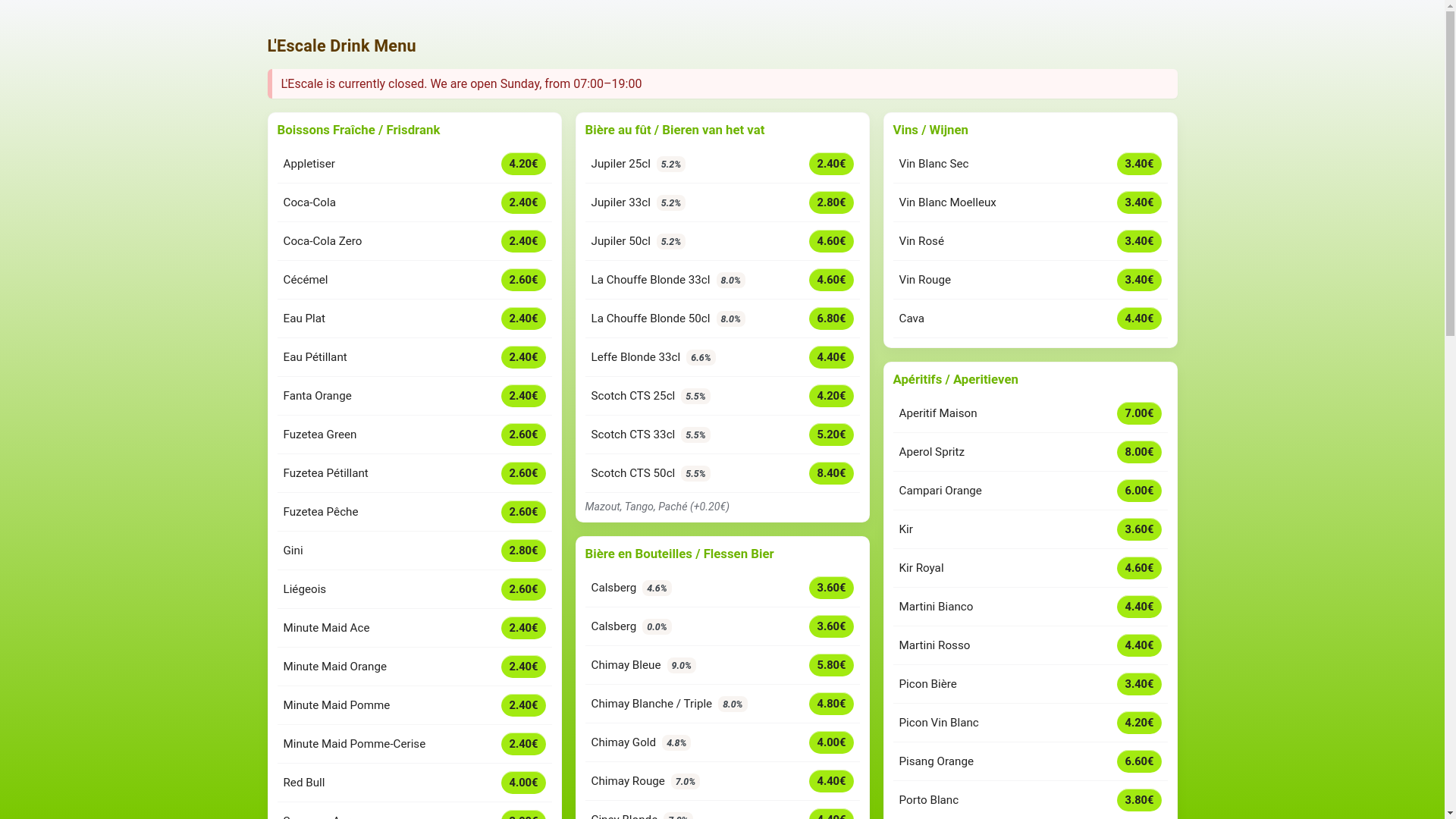1456x819 pixels.
Task: Select the Pisang Orange 6.60€ price
Action: pos(1138,761)
